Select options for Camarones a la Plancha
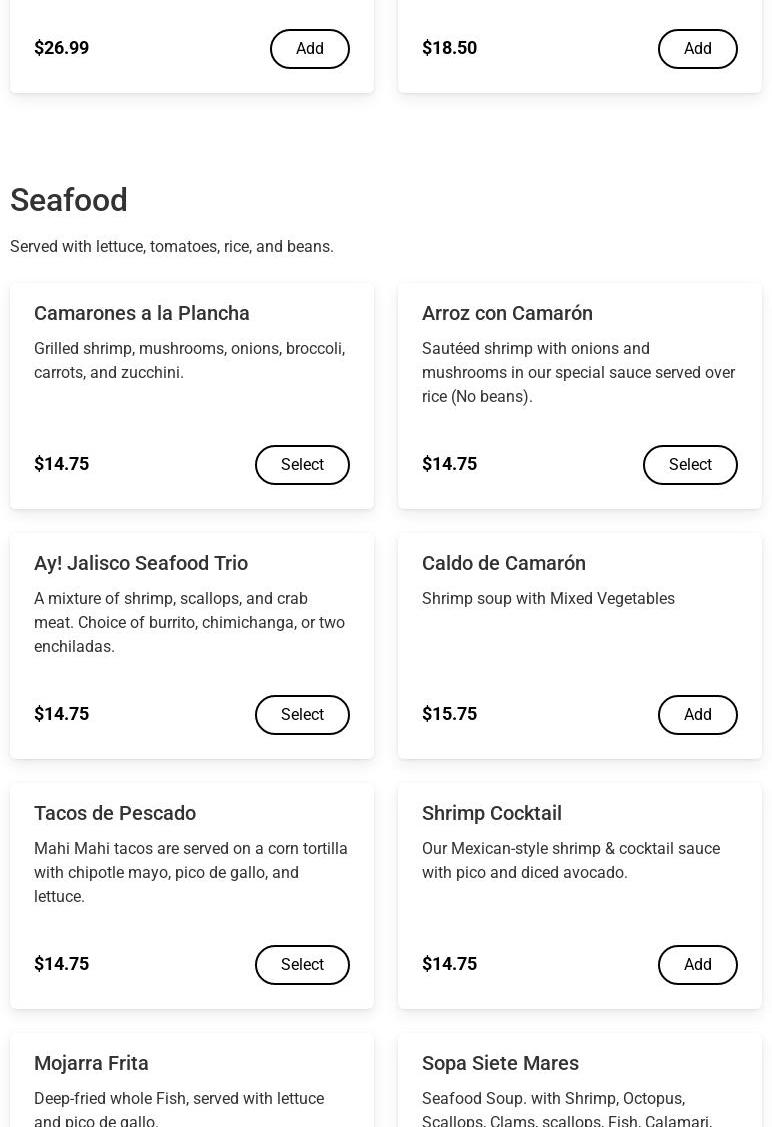 click(x=302, y=465)
